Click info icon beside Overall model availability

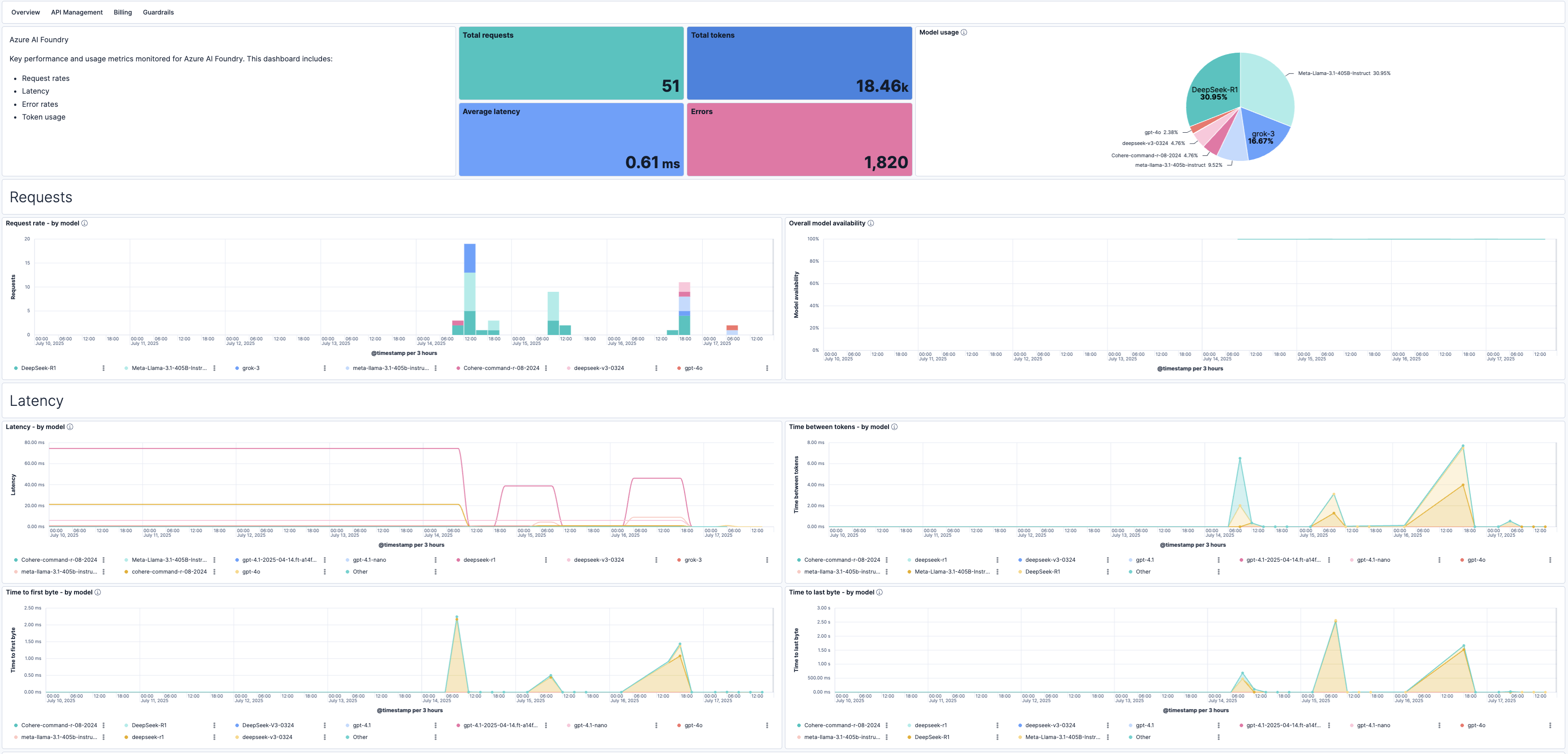tap(870, 224)
